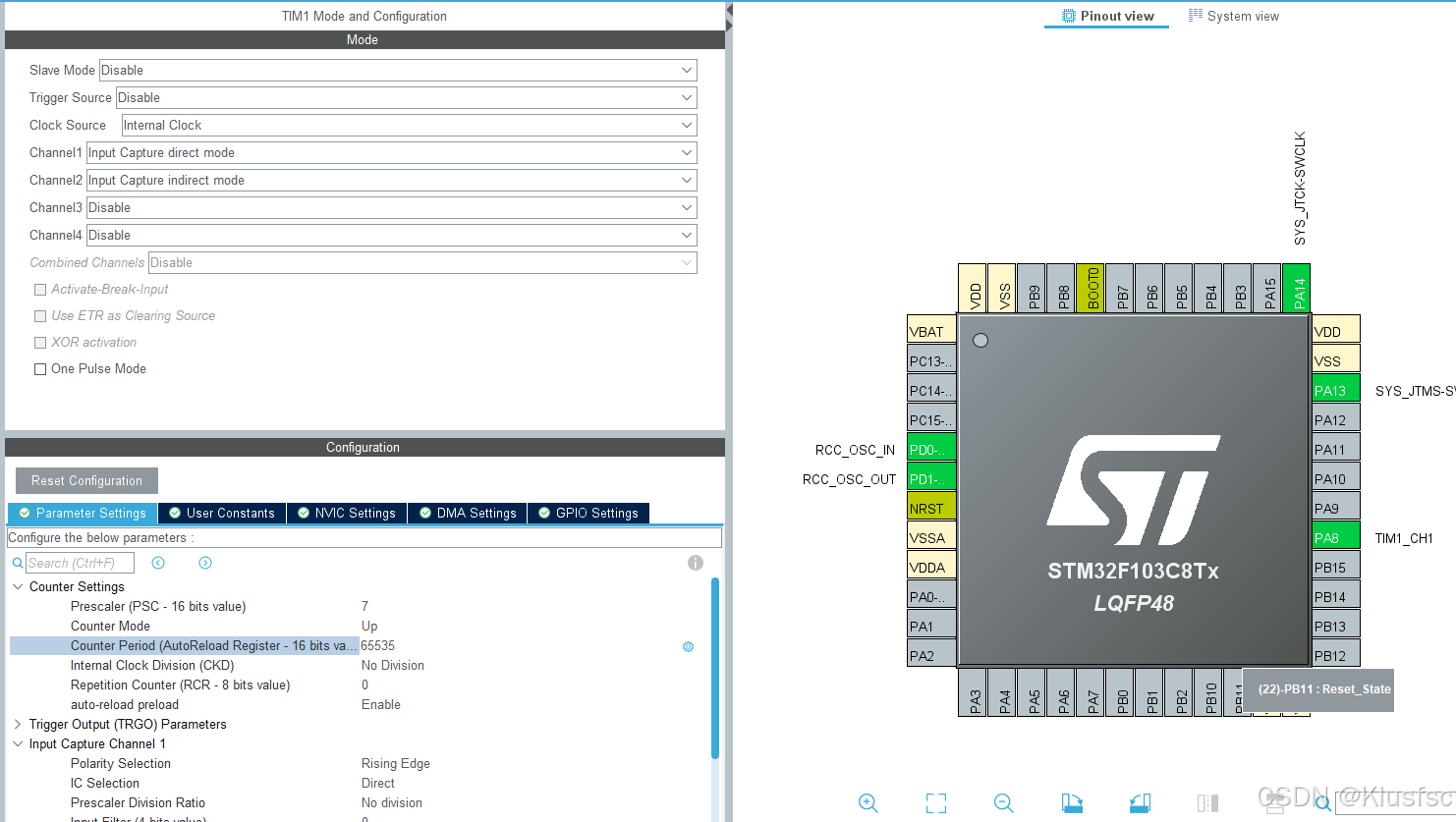The image size is (1456, 822).
Task: Click the BOOT0 pin
Action: pos(1091,288)
